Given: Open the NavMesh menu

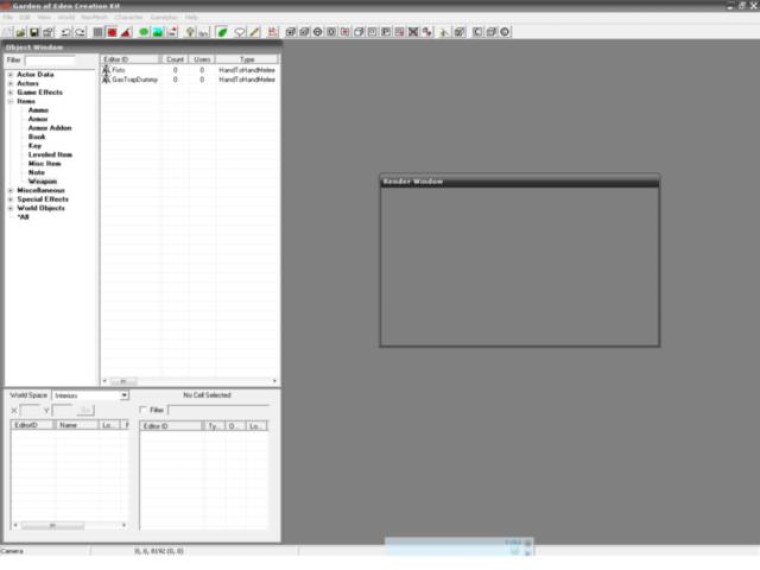Looking at the screenshot, I should 95,17.
